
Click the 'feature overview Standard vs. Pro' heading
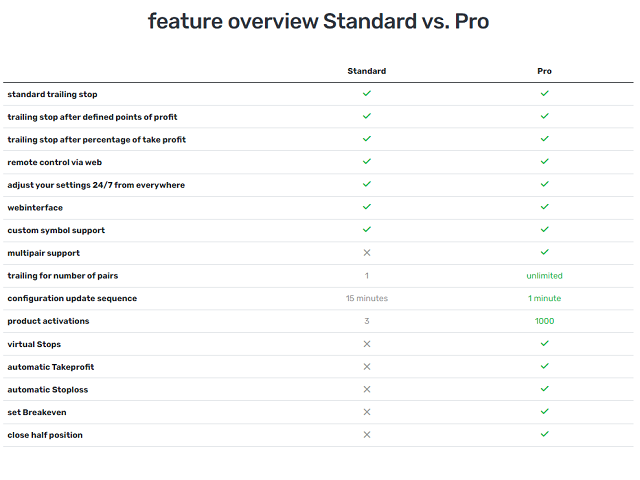tap(318, 21)
